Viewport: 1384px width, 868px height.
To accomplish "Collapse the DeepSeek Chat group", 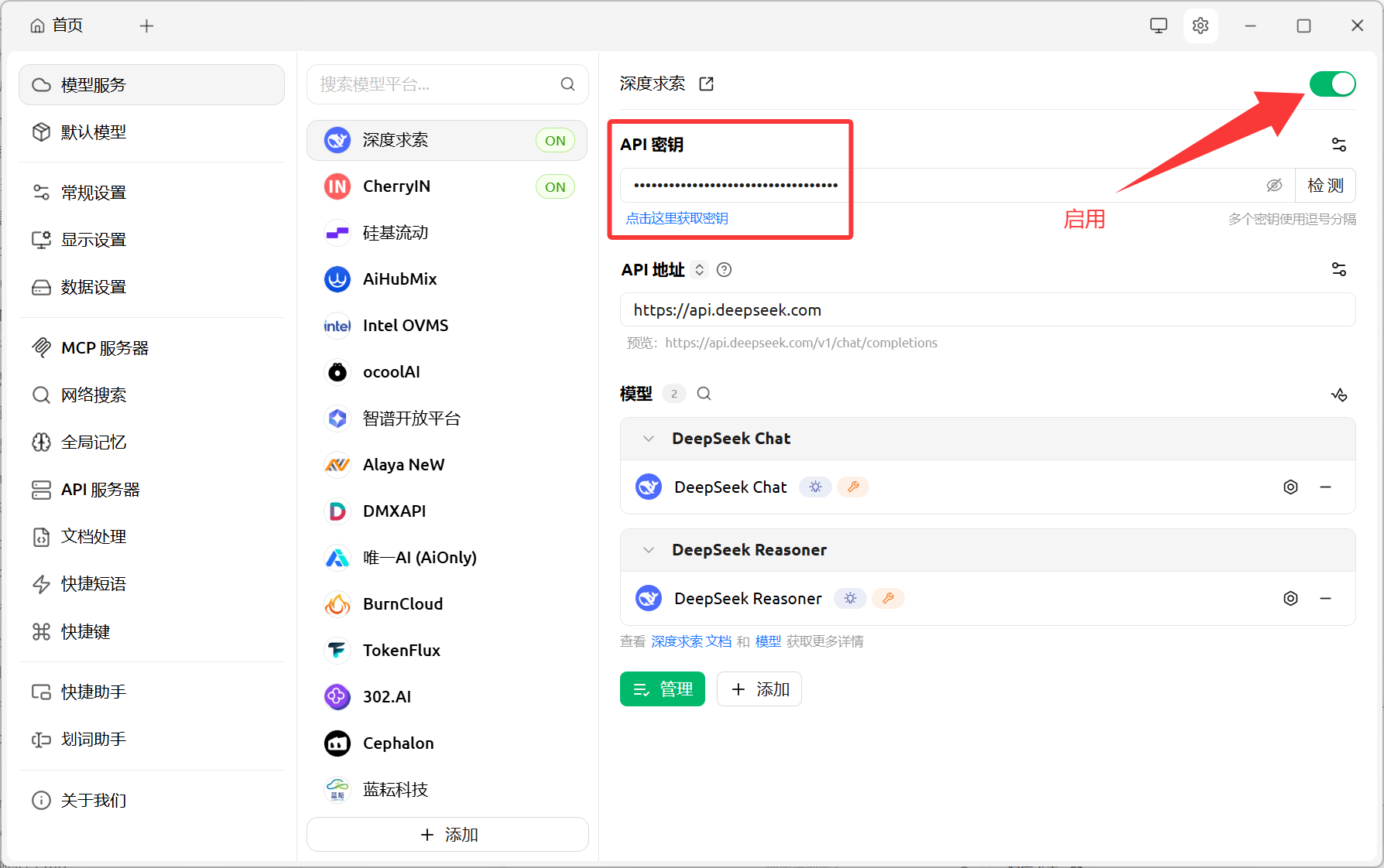I will pos(649,439).
